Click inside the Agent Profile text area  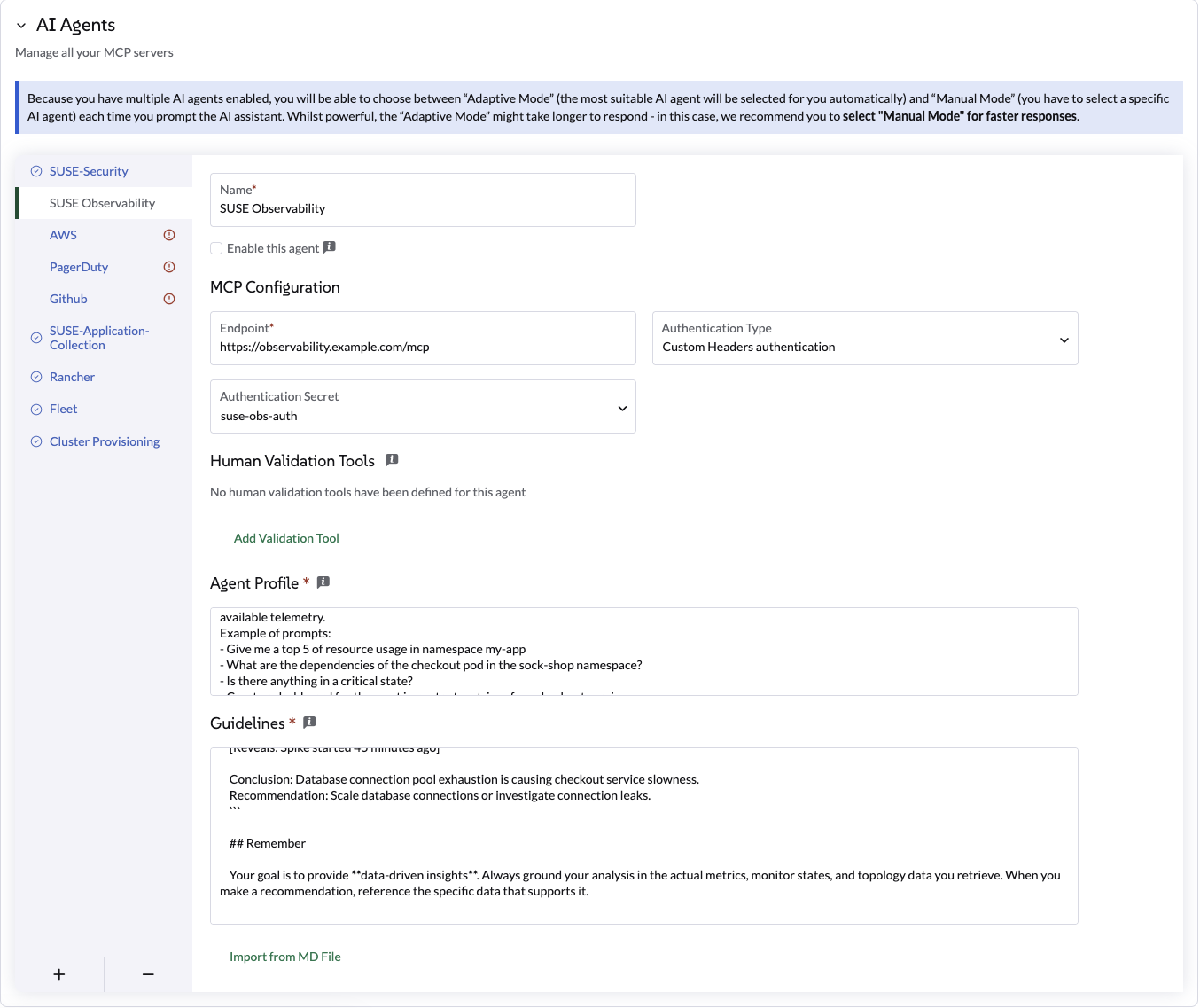point(644,652)
